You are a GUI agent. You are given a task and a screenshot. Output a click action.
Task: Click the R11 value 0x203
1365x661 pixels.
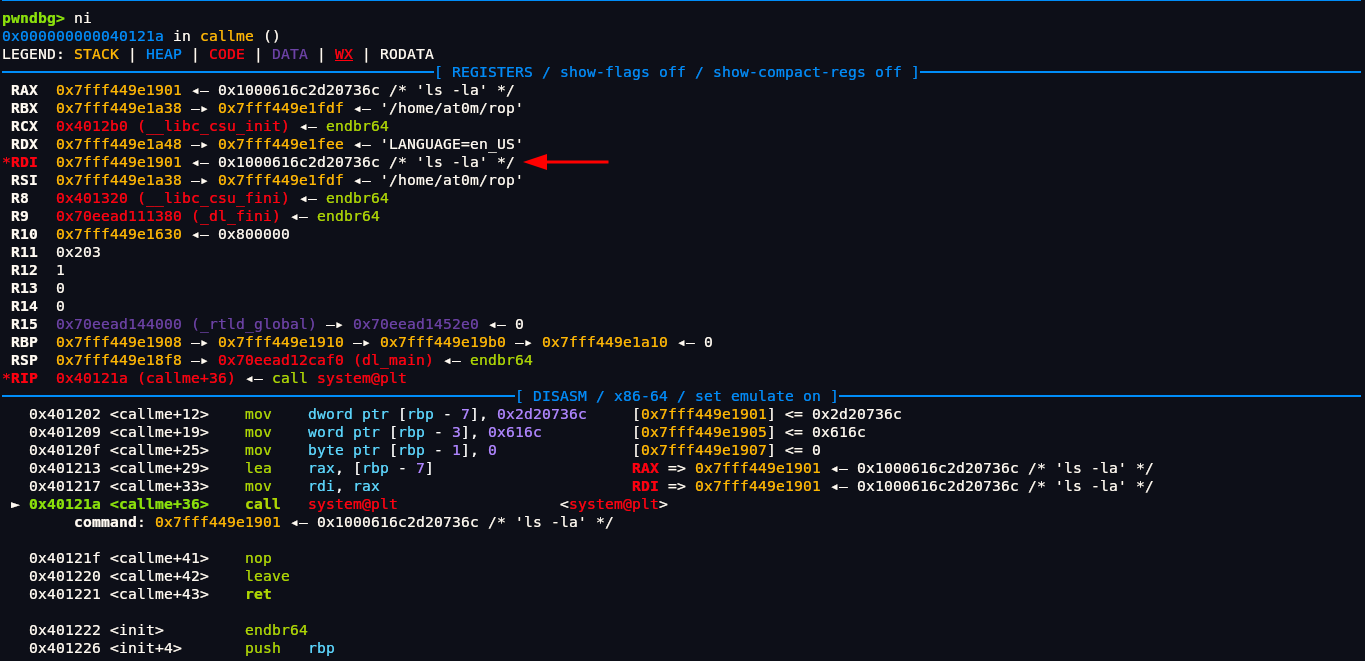point(78,252)
